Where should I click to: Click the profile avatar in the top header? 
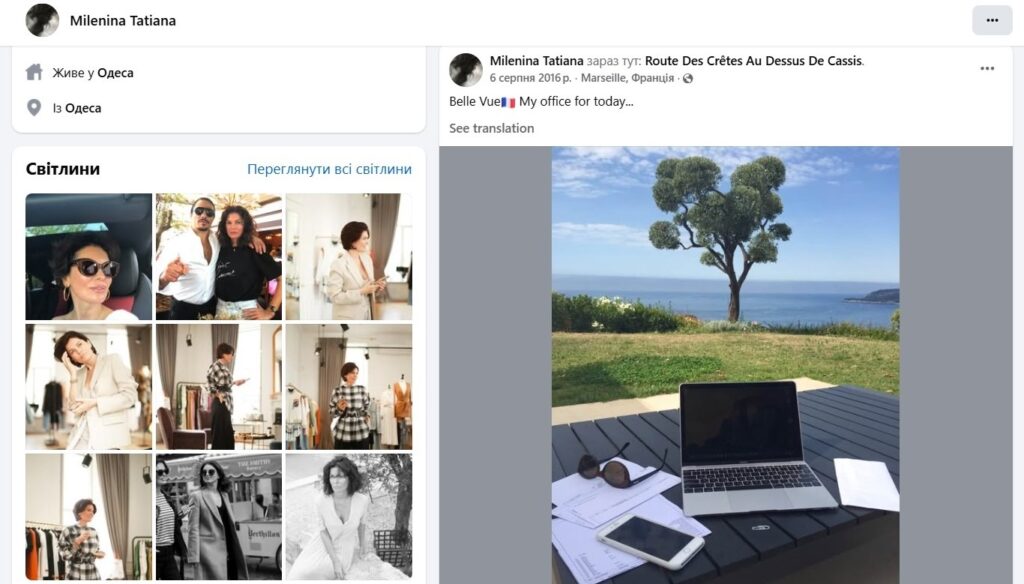coord(42,20)
